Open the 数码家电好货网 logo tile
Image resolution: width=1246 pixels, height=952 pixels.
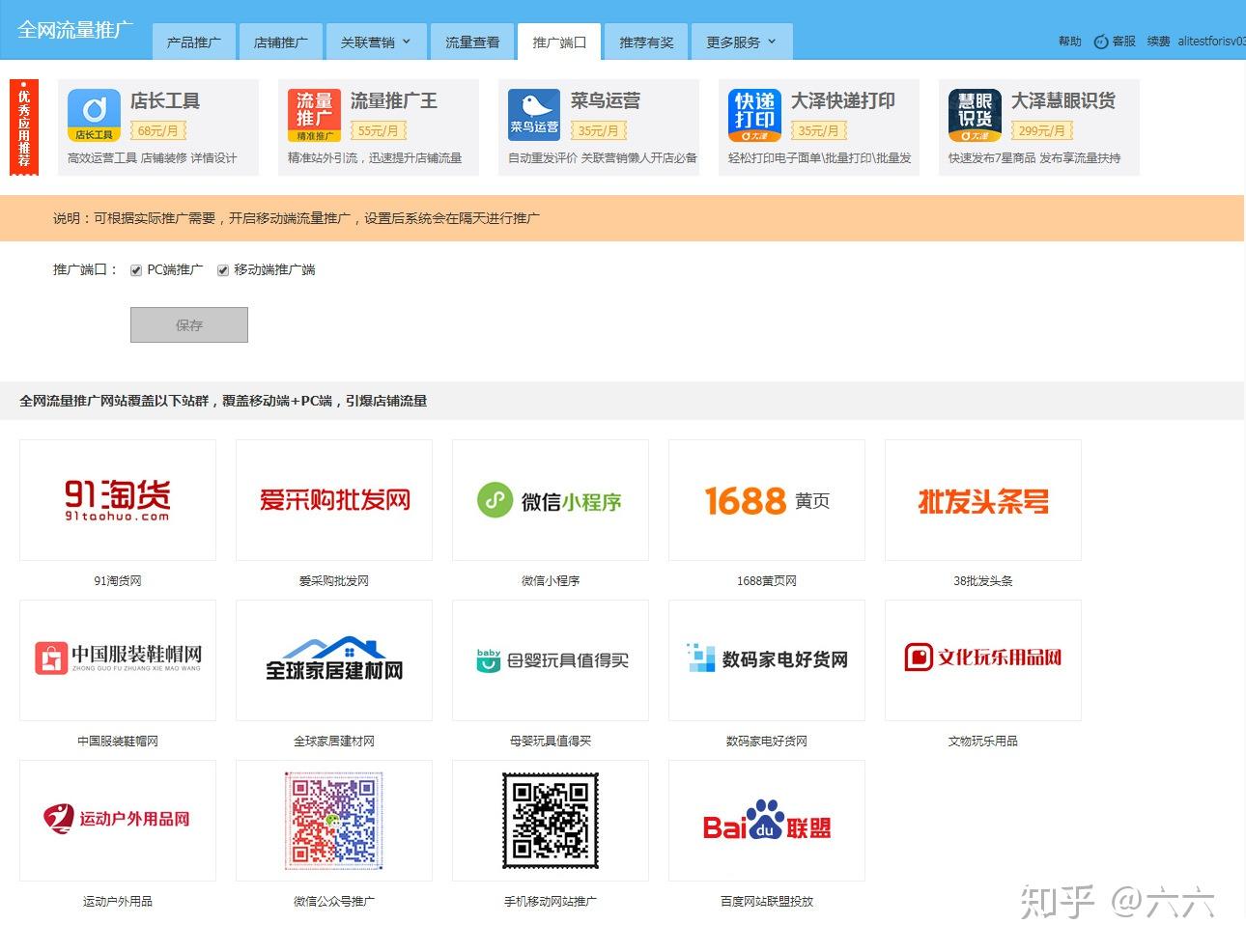pyautogui.click(x=767, y=660)
